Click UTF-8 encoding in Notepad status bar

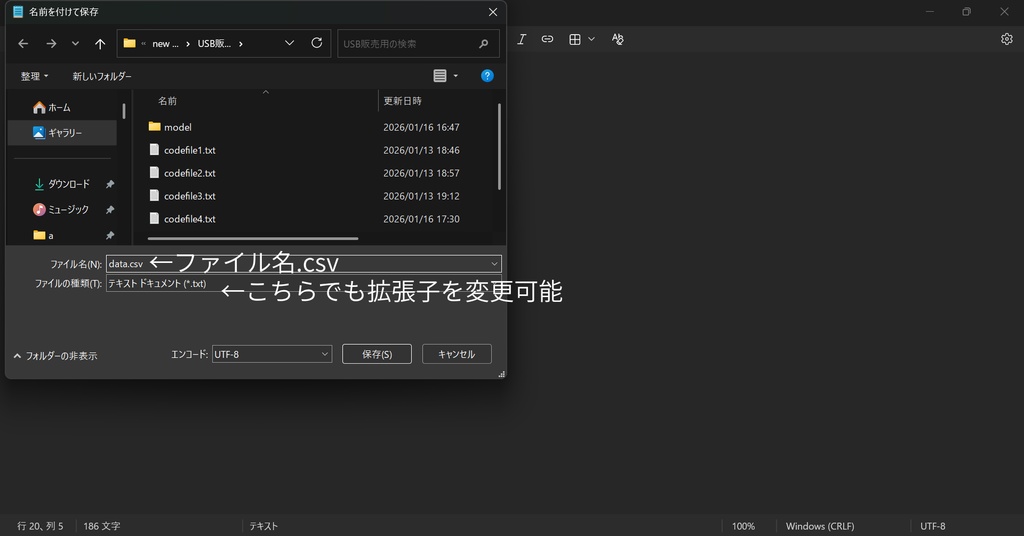pos(933,526)
